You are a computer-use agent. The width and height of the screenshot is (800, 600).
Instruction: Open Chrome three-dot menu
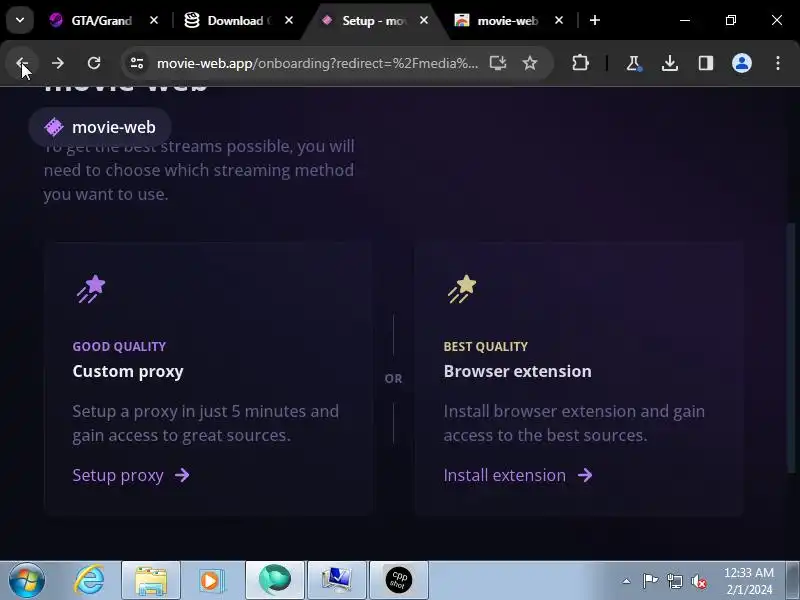click(778, 63)
